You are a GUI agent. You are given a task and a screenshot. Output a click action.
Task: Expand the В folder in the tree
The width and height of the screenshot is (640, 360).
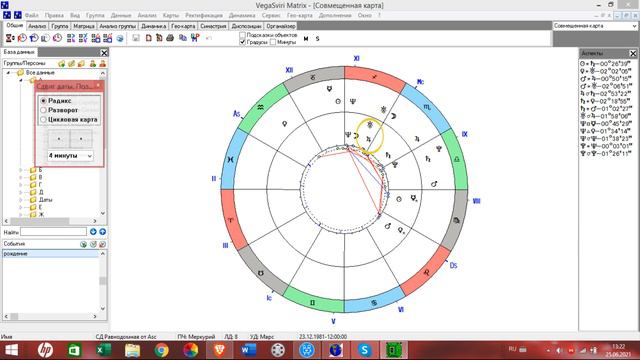click(x=21, y=177)
